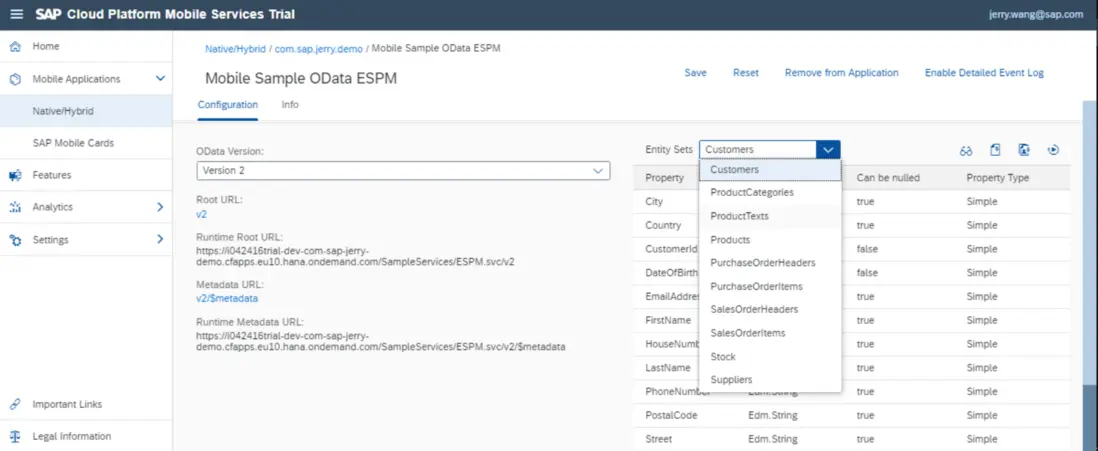Select Suppliers in the dropdown list
Image resolution: width=1098 pixels, height=451 pixels.
(731, 380)
